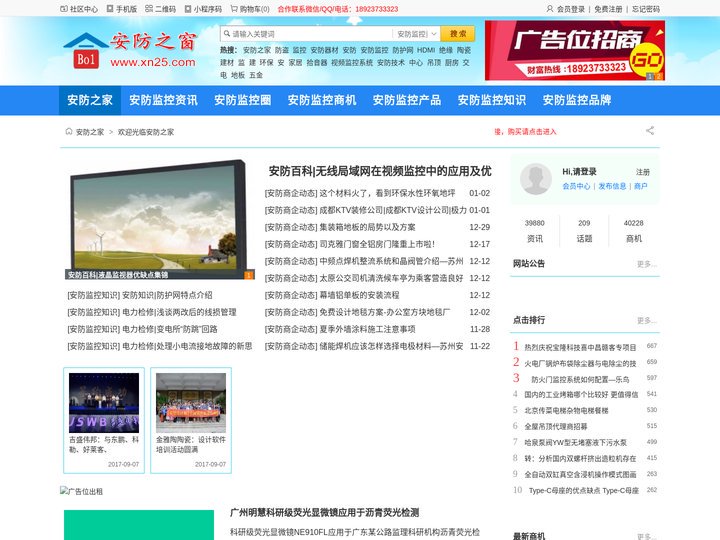
Task: Click 更多 next to 点击排行
Action: pyautogui.click(x=647, y=321)
